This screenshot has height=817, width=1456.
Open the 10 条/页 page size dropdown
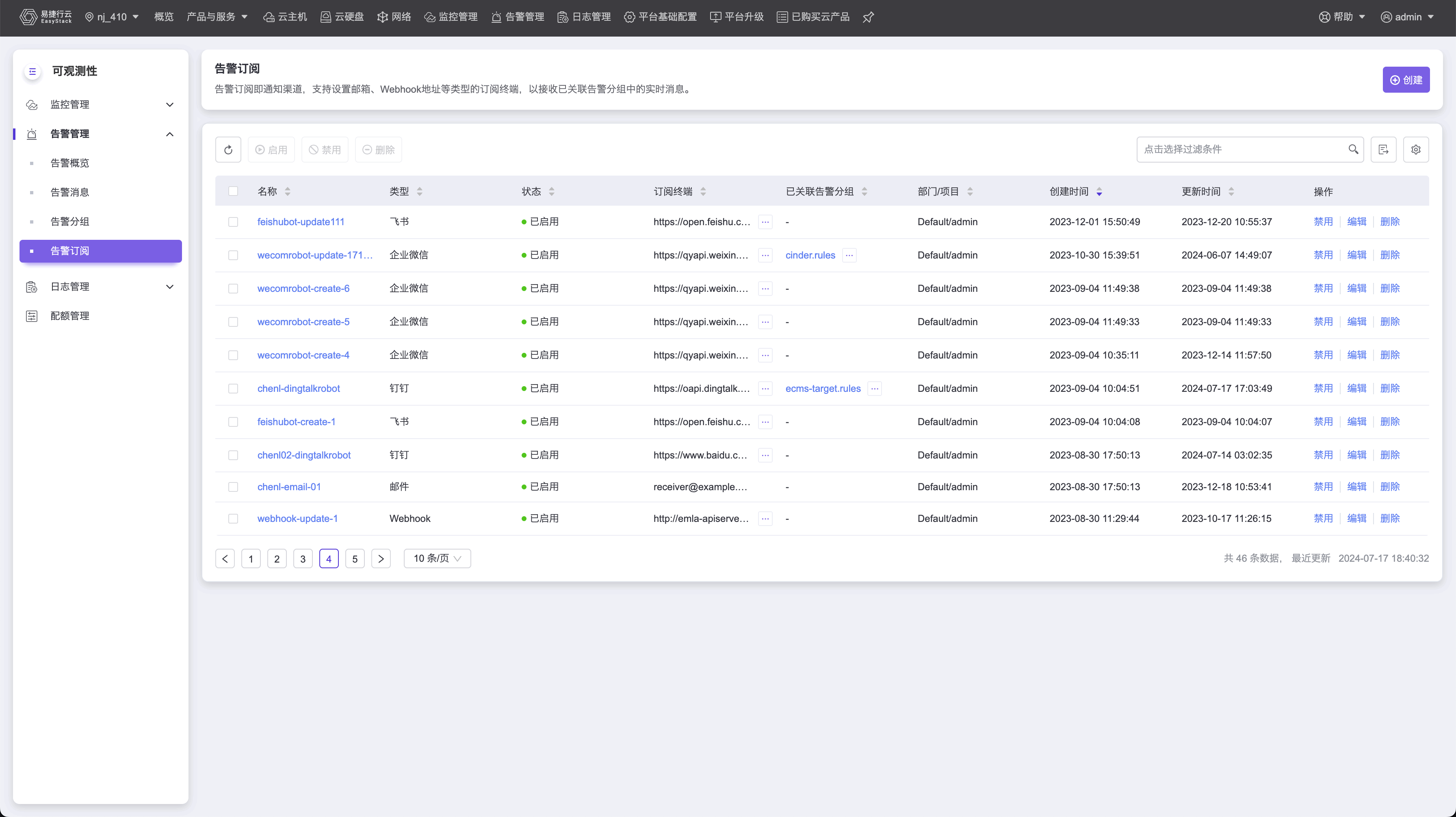coord(437,558)
